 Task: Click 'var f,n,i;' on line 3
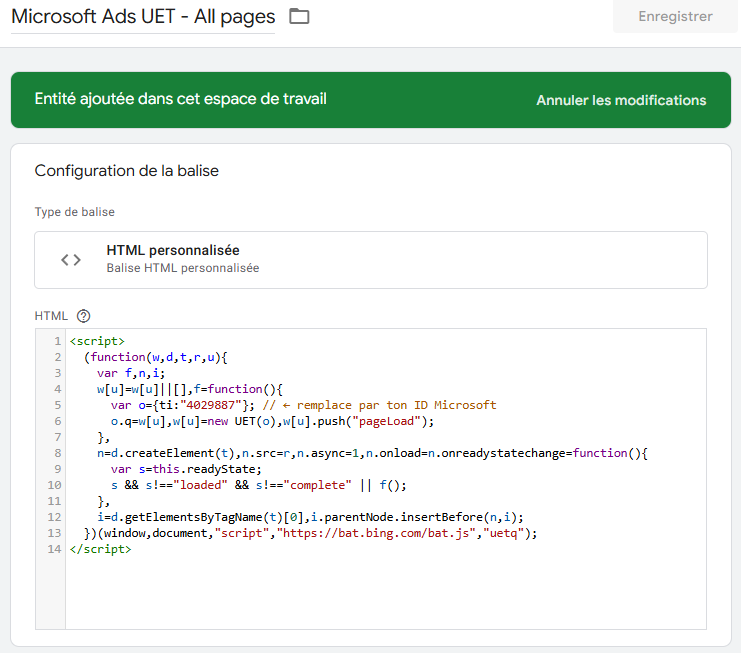click(131, 373)
